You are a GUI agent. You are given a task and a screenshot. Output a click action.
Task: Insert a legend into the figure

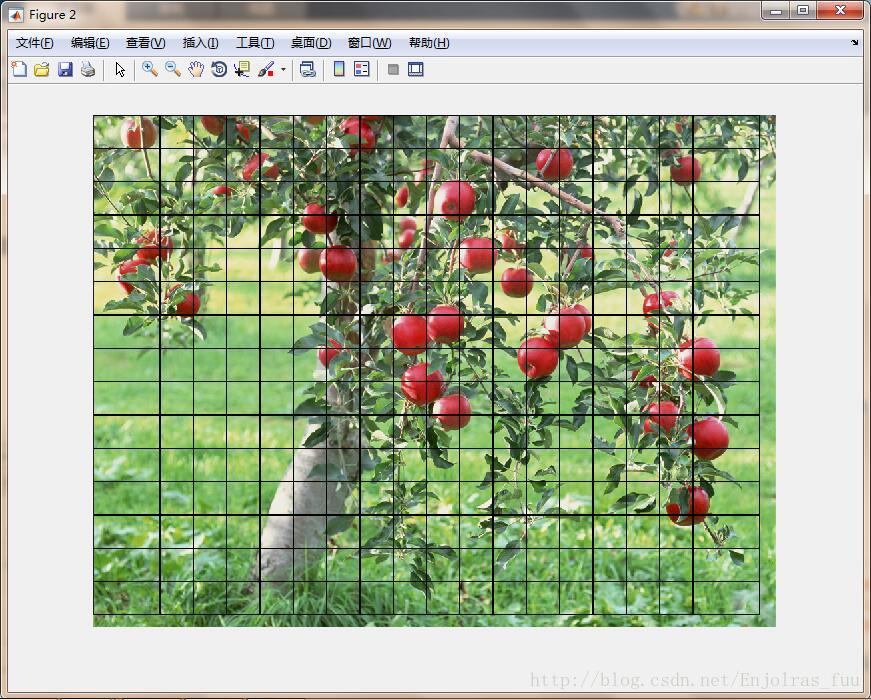360,69
